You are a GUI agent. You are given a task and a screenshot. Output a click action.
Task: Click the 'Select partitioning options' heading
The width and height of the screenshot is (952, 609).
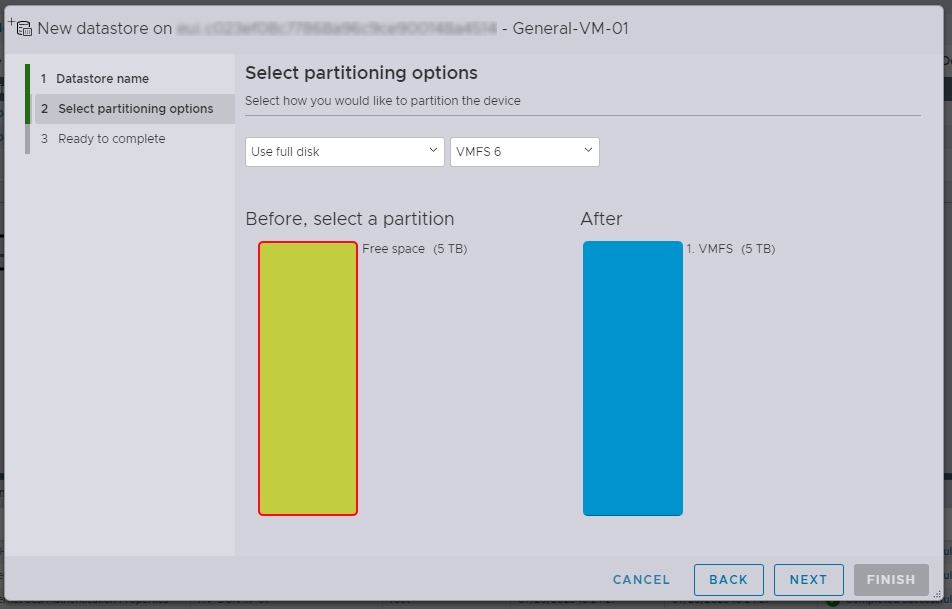coord(361,73)
